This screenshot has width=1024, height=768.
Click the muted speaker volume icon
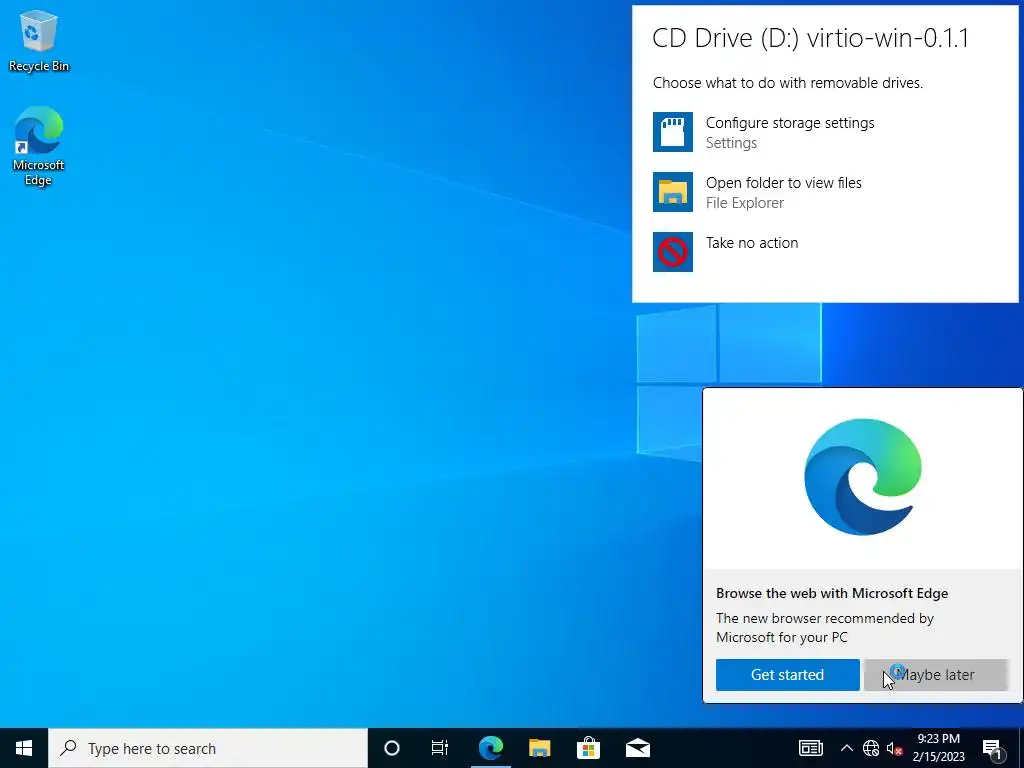[x=894, y=748]
